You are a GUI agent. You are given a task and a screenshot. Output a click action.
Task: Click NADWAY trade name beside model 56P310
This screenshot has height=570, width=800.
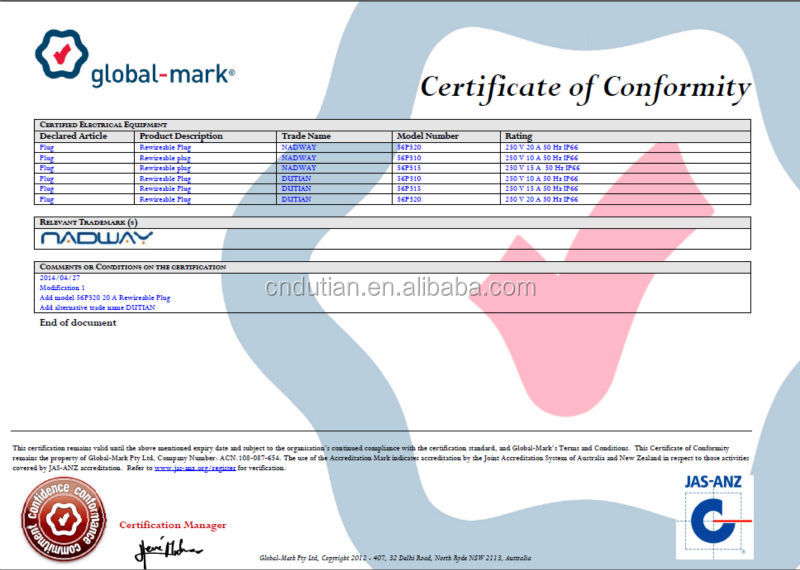[299, 158]
